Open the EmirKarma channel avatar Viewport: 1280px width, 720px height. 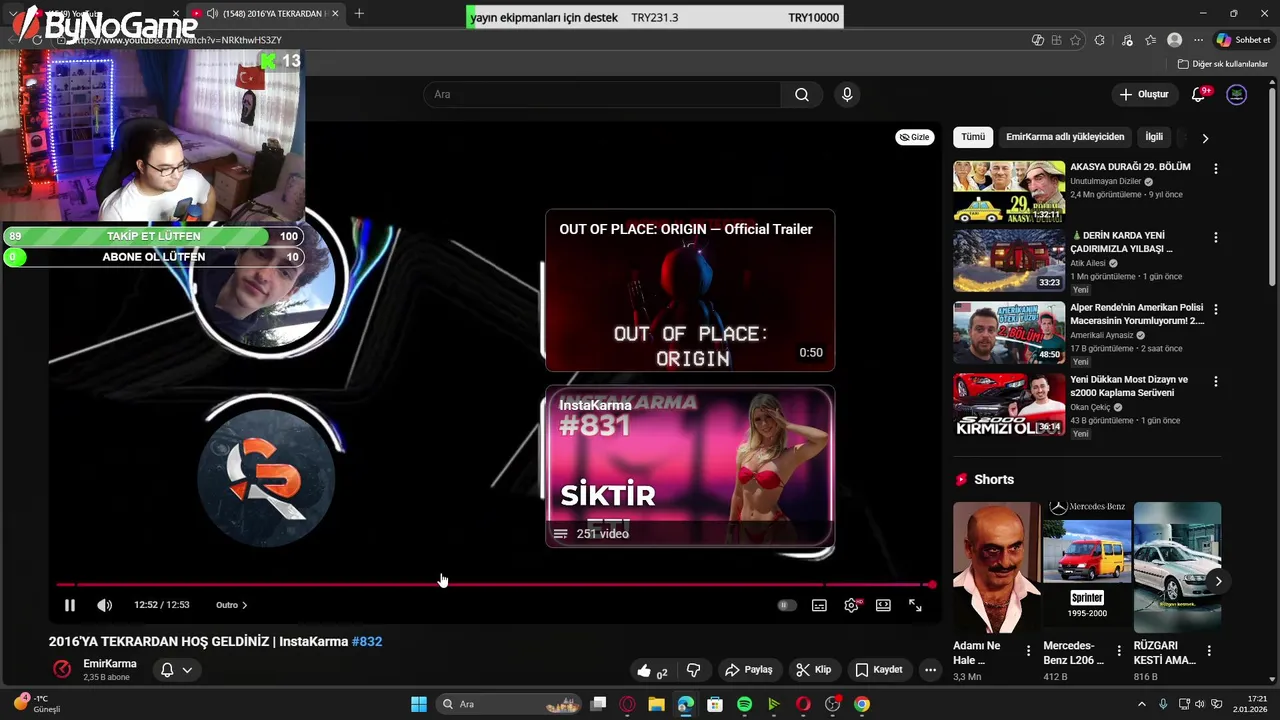(x=62, y=670)
